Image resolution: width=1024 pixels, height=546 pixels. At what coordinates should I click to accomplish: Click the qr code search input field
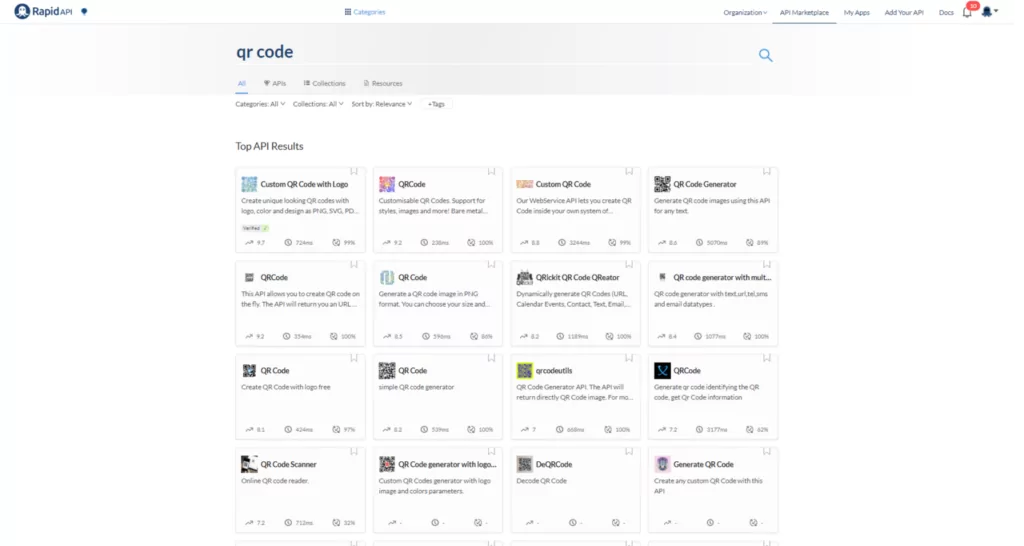coord(490,53)
